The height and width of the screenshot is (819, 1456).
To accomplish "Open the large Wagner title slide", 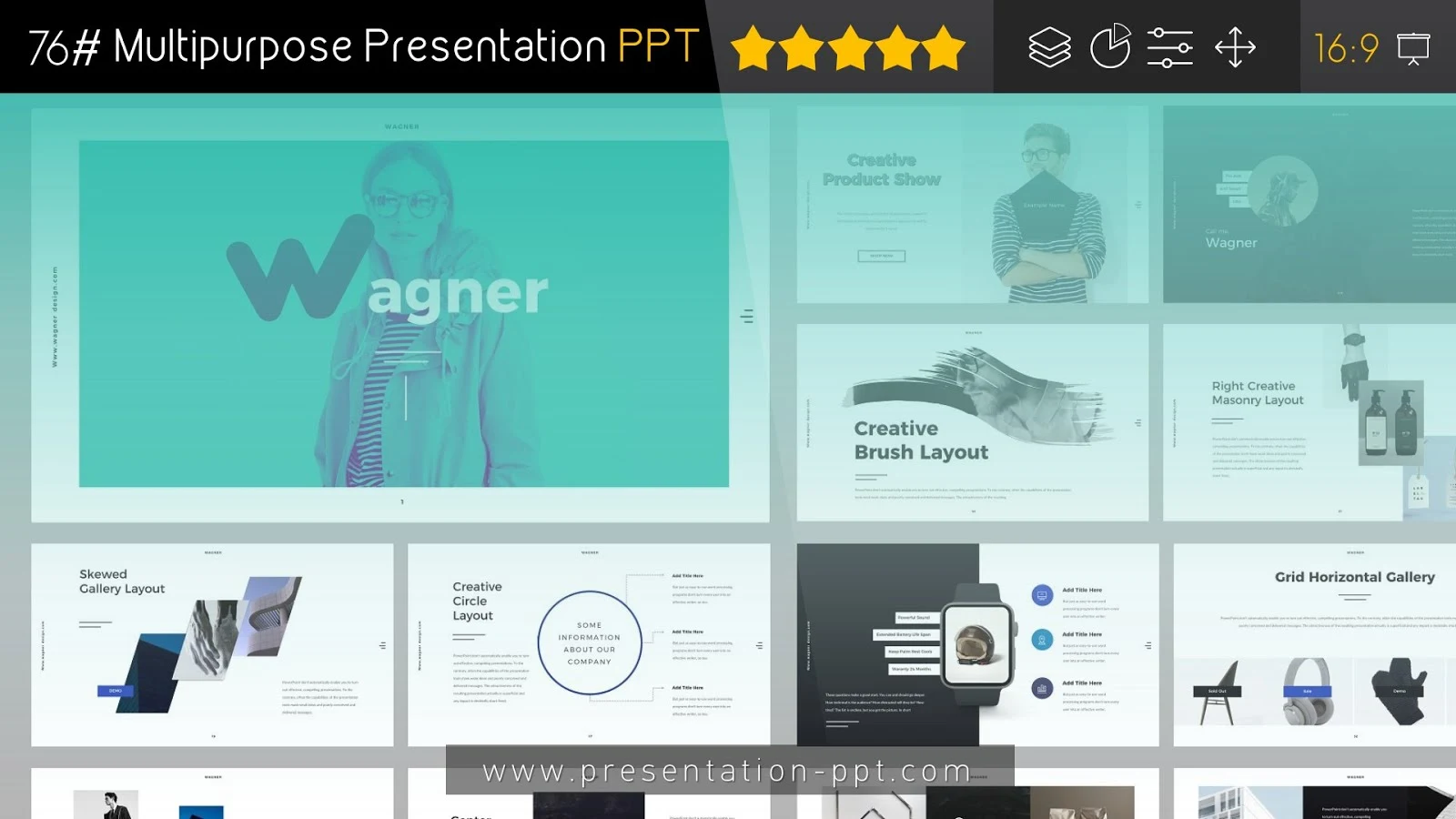I will click(400, 315).
